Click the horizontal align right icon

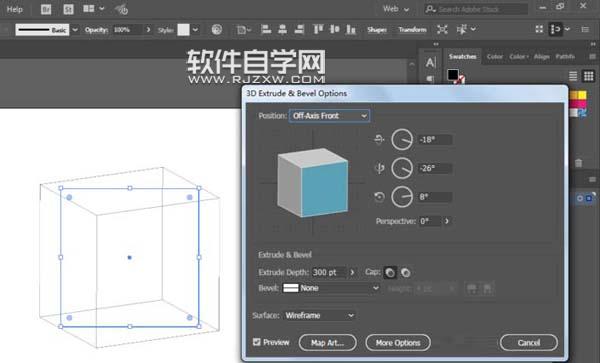300,29
